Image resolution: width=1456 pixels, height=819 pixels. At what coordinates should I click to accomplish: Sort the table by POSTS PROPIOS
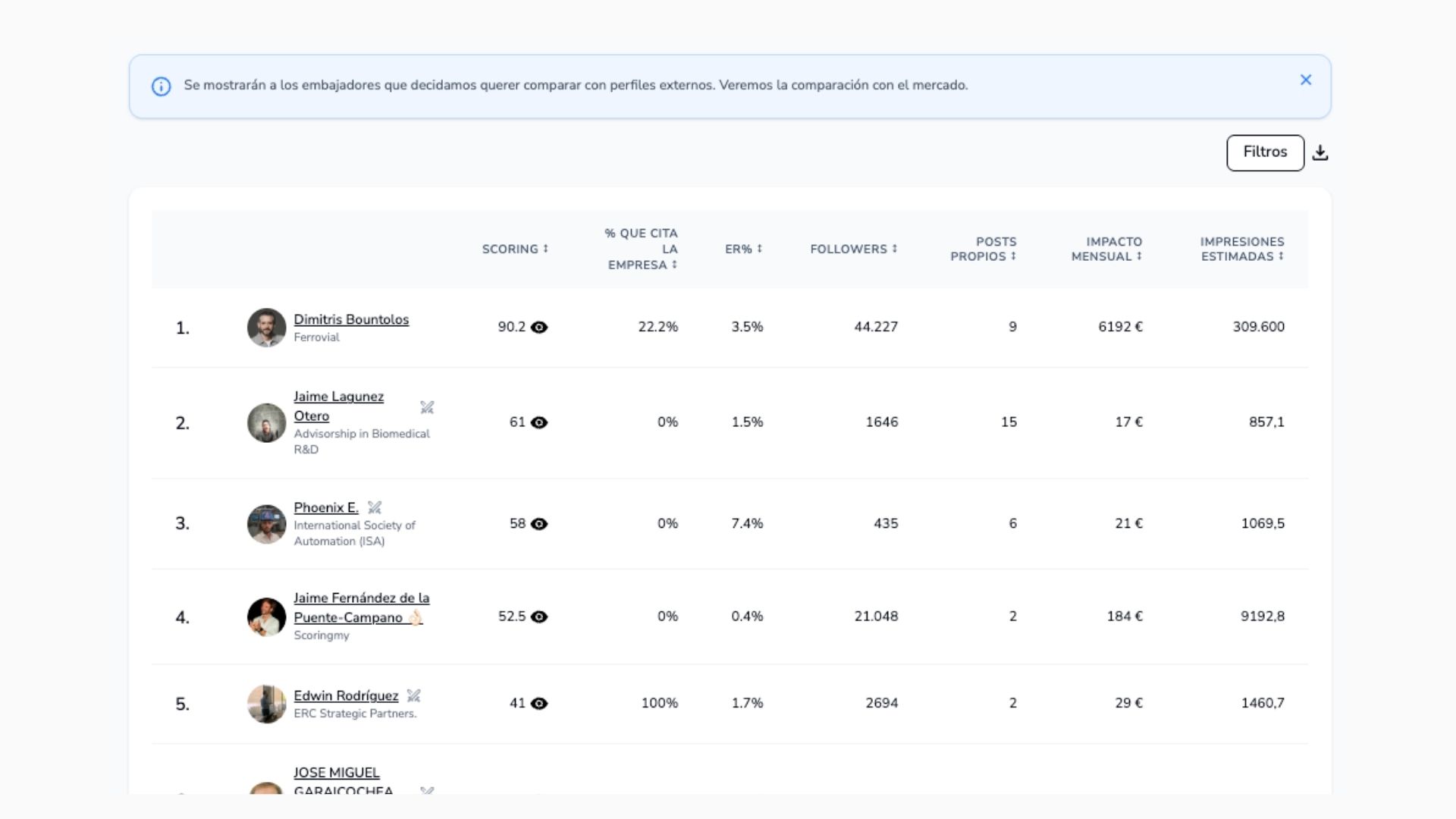983,249
